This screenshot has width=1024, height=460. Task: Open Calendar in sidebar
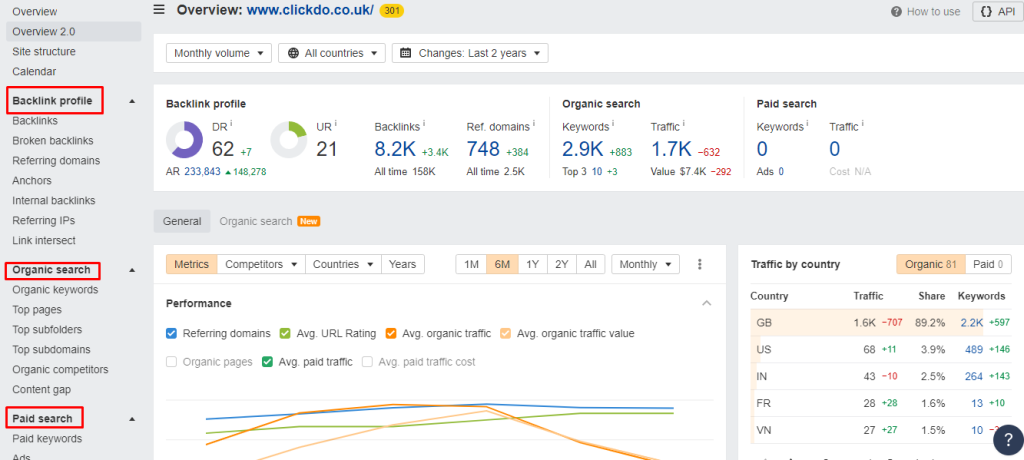34,71
